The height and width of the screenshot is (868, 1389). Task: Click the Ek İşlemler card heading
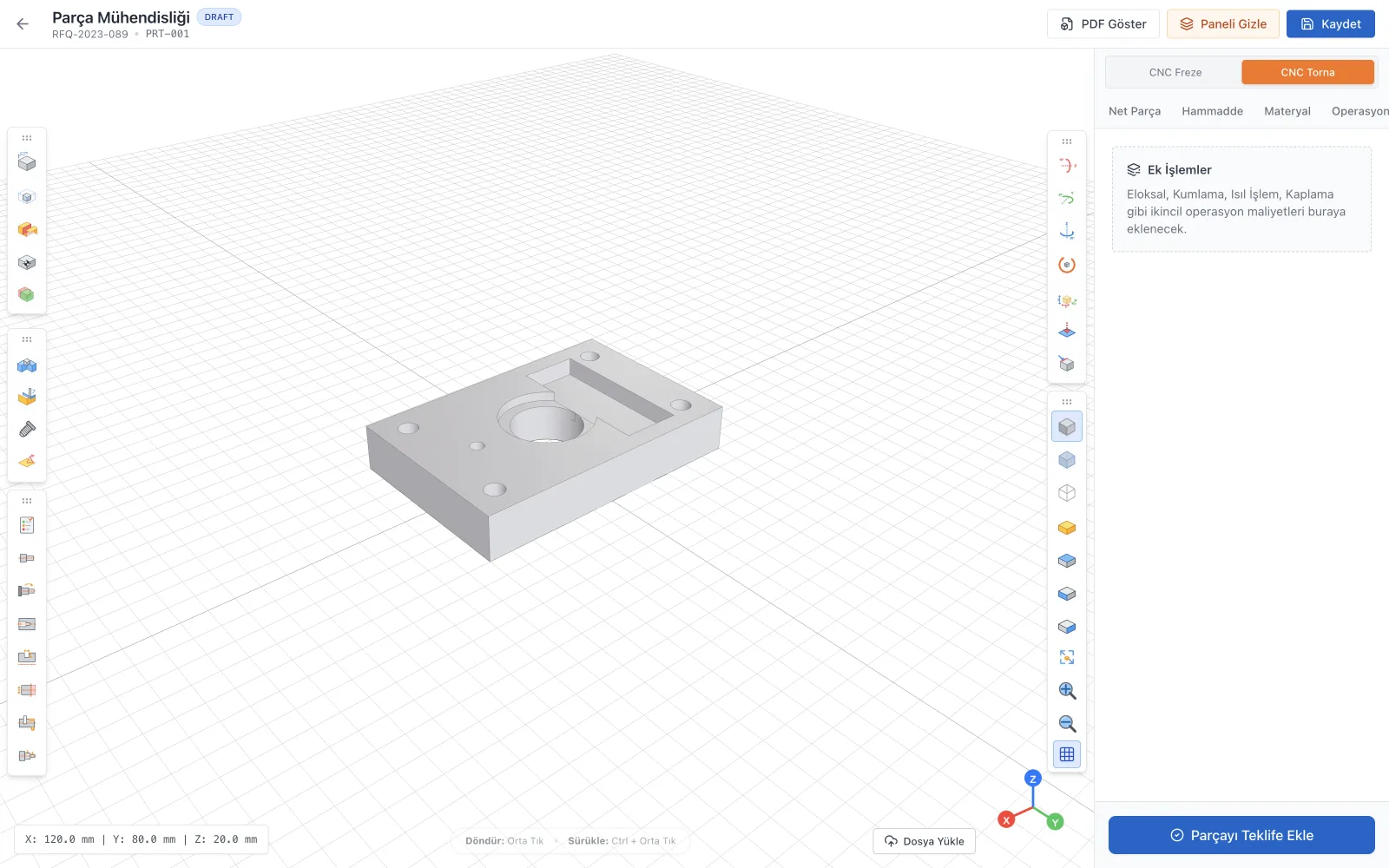click(x=1180, y=169)
